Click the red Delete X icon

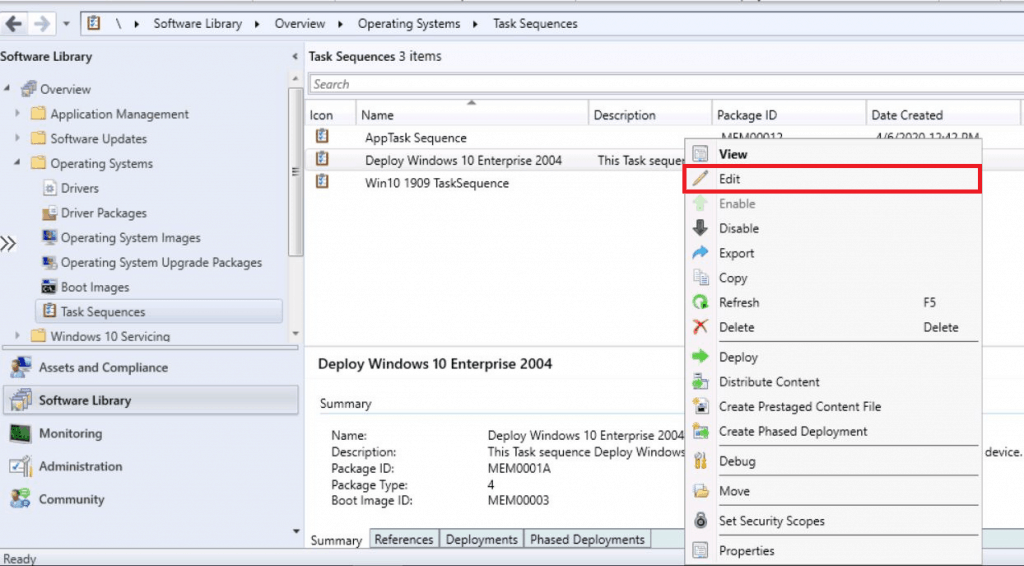click(x=700, y=327)
